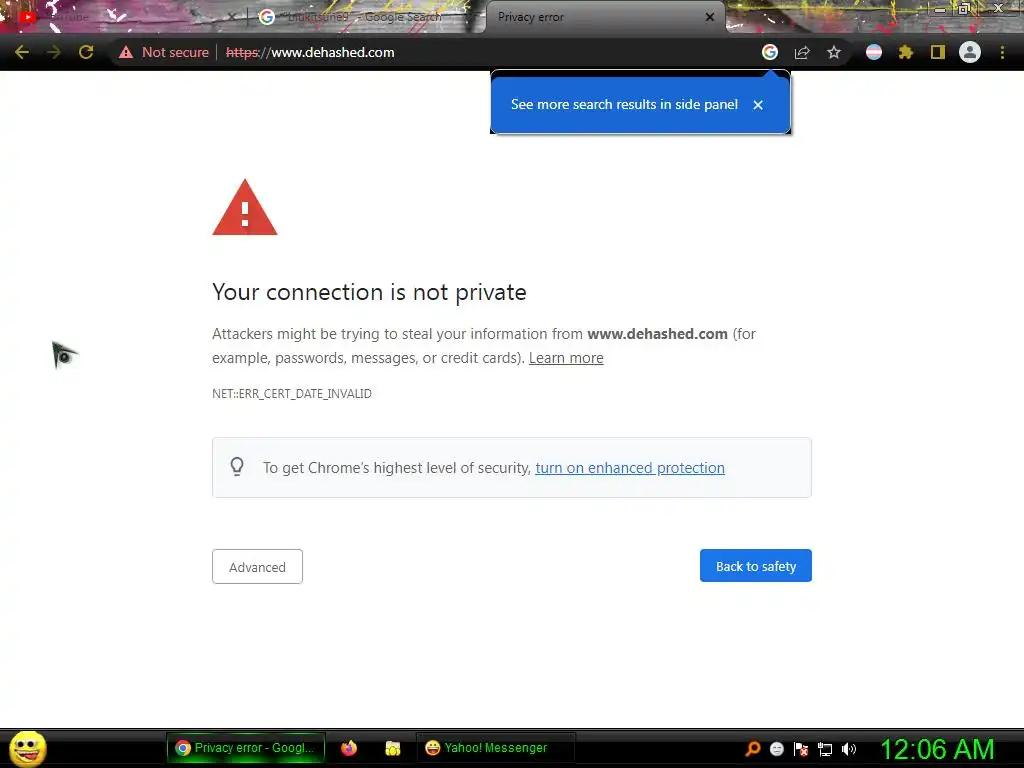
Task: Open the volume speaker tray icon
Action: pyautogui.click(x=848, y=749)
